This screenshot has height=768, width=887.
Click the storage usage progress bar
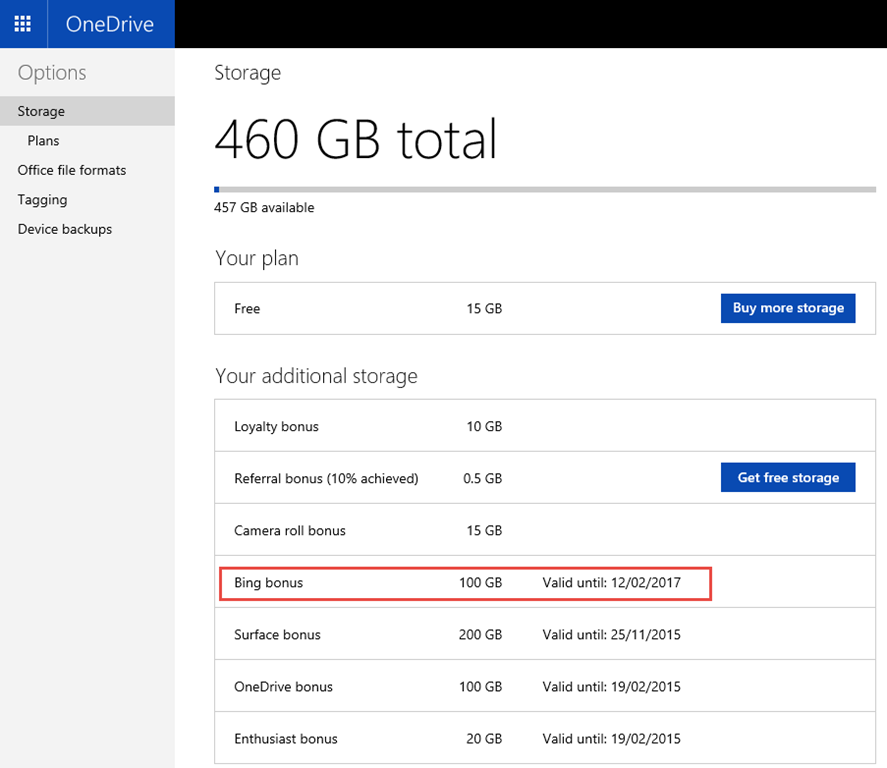click(x=544, y=188)
